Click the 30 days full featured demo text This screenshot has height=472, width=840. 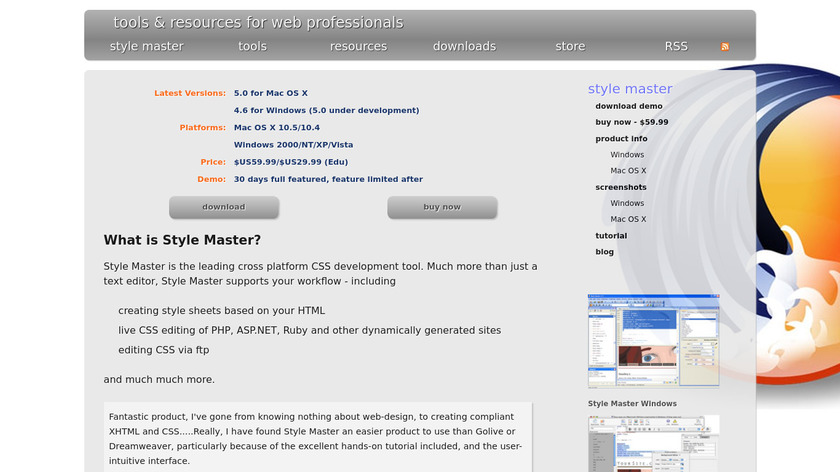click(x=328, y=179)
